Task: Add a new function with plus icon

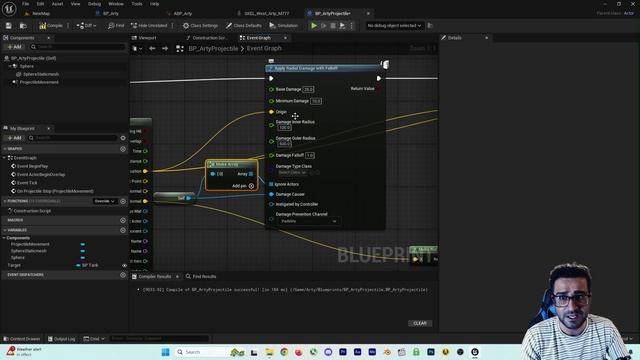Action: click(123, 201)
